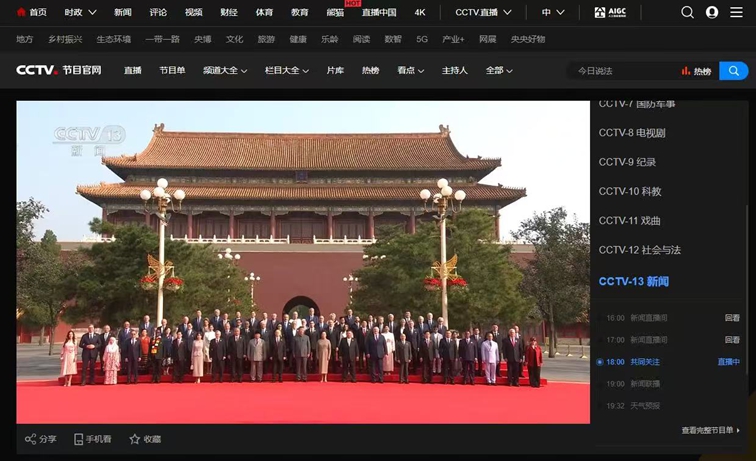Open the 节目单 navigation tab
This screenshot has height=461, width=756.
point(172,71)
